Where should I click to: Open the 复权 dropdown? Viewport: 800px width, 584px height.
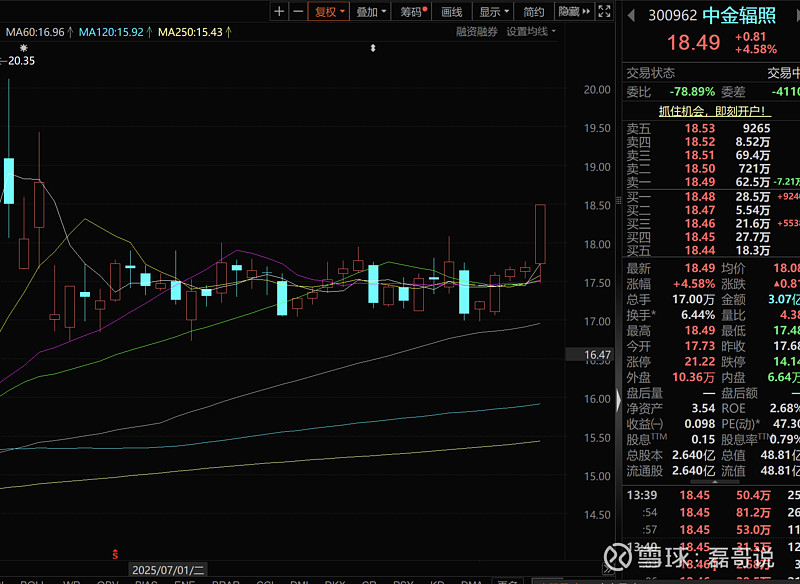coord(329,11)
